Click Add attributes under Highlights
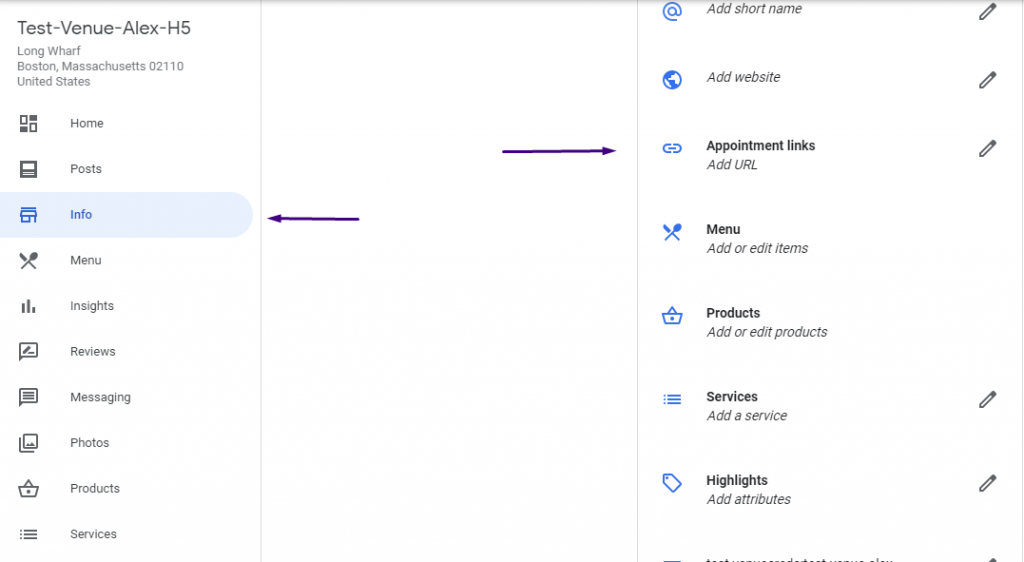The image size is (1024, 562). coord(748,499)
